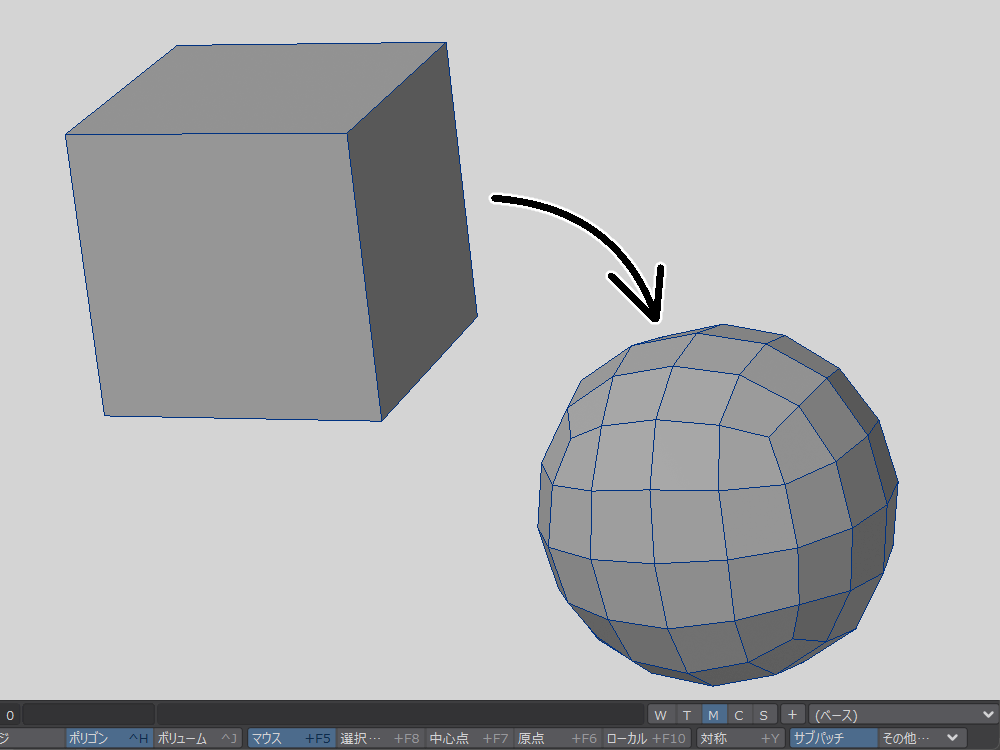Select the S selection set button
This screenshot has height=750, width=1000.
[x=763, y=715]
